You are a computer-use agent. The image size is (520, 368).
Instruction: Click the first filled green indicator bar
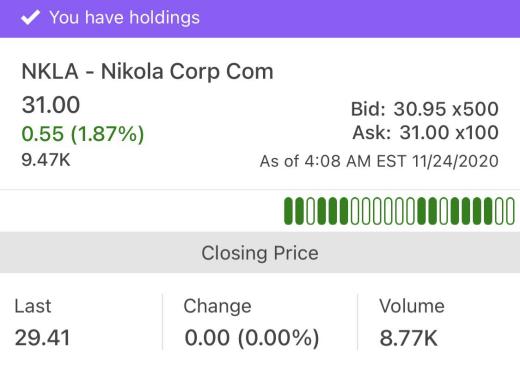288,211
